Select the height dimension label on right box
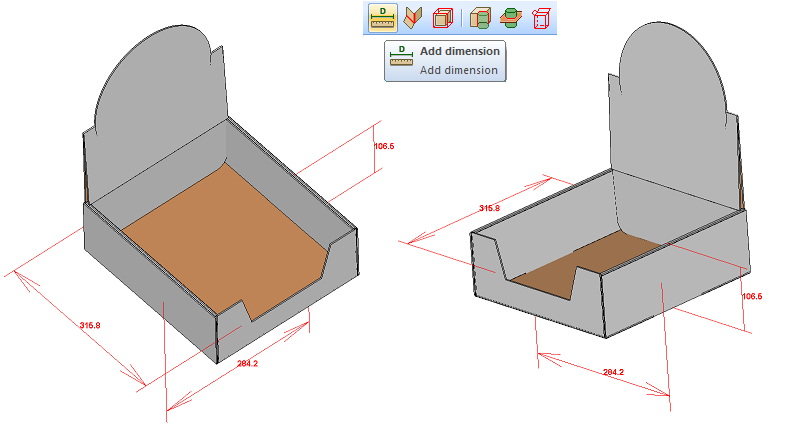Screen dimensions: 797x429 pos(752,296)
